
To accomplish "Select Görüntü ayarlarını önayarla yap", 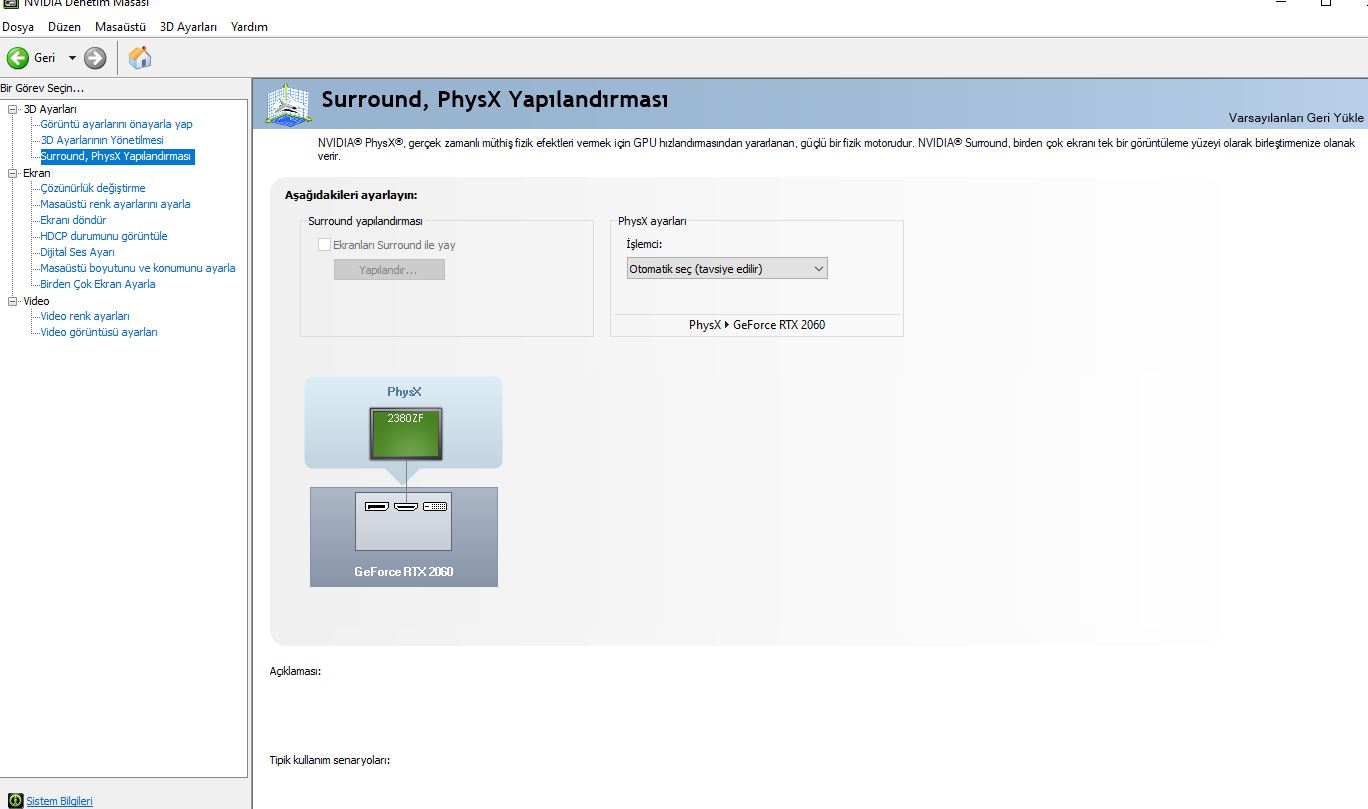I will [116, 124].
